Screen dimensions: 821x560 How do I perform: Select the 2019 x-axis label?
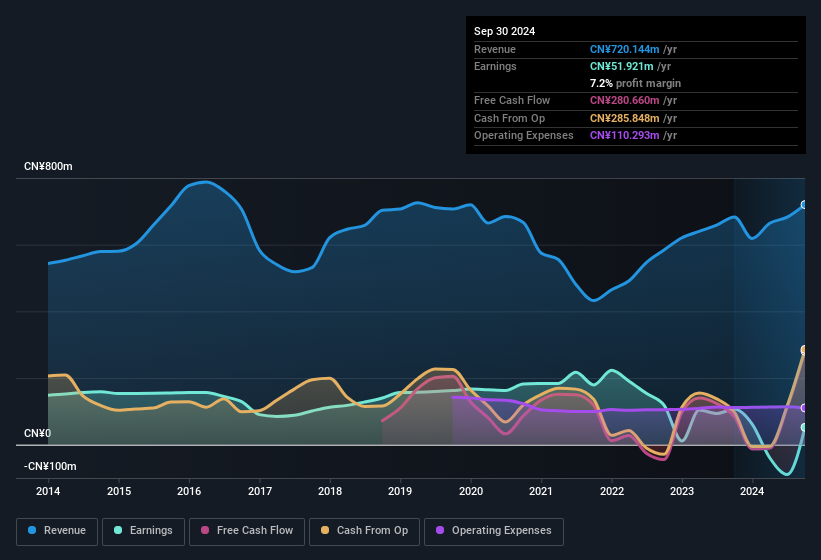400,491
